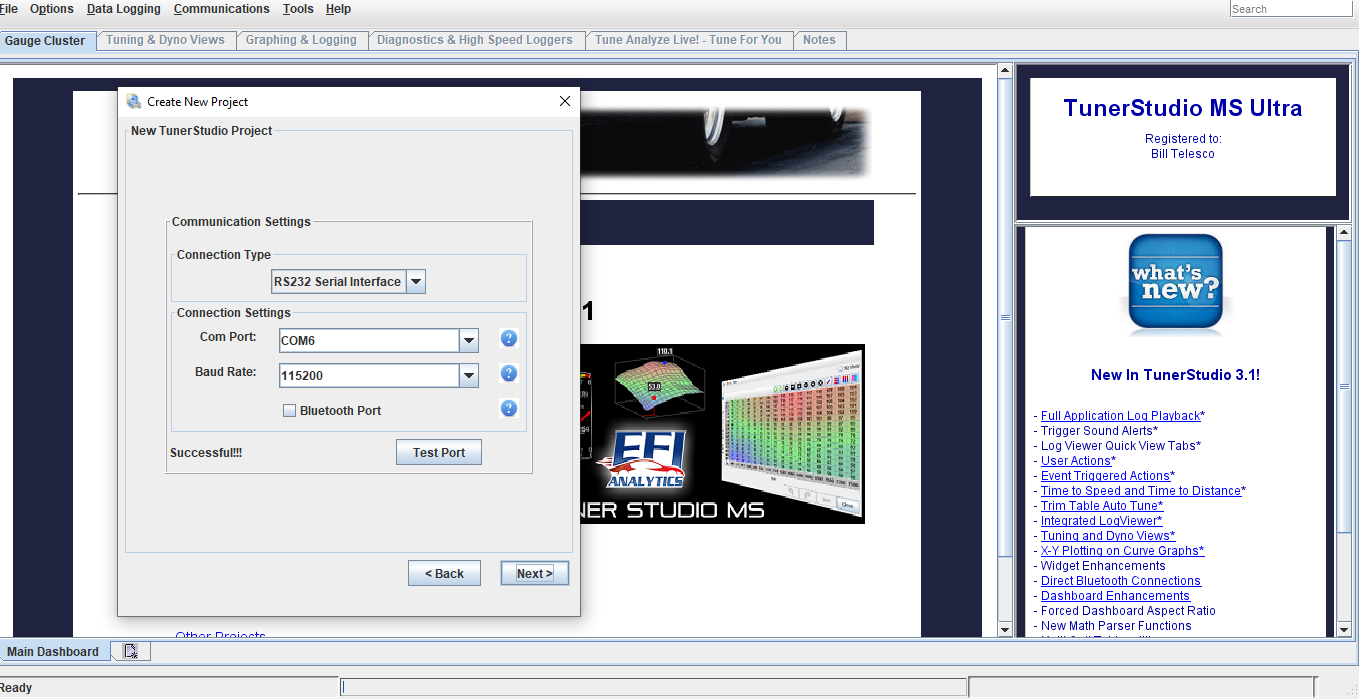The image size is (1359, 699).
Task: Click the Ready status bar text
Action: click(16, 688)
